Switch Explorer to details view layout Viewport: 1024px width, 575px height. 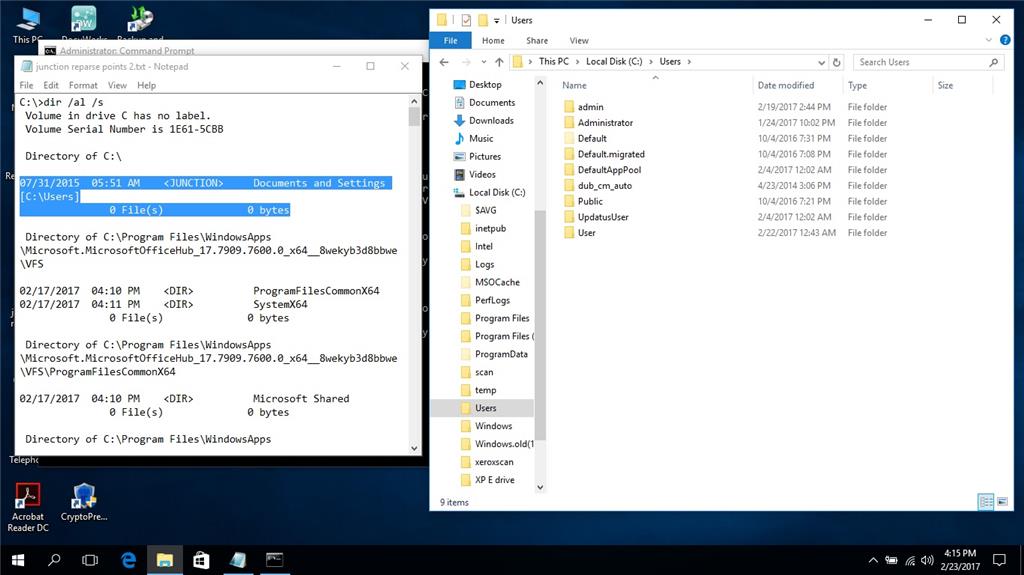coord(985,502)
